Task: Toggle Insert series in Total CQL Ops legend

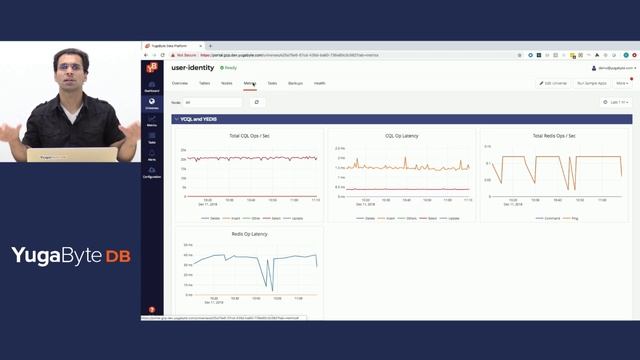Action: [x=231, y=218]
